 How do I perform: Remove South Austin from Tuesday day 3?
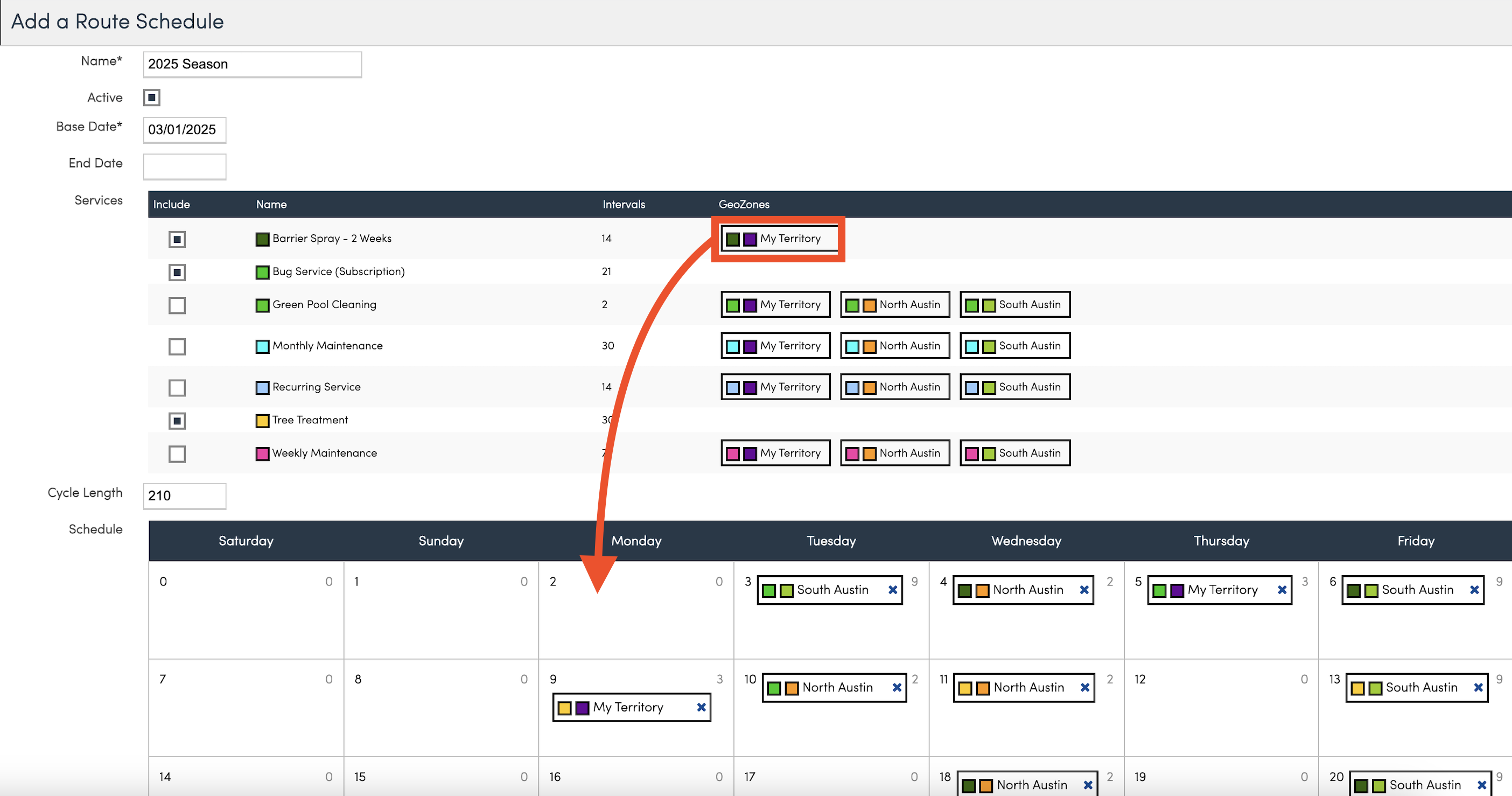point(892,589)
